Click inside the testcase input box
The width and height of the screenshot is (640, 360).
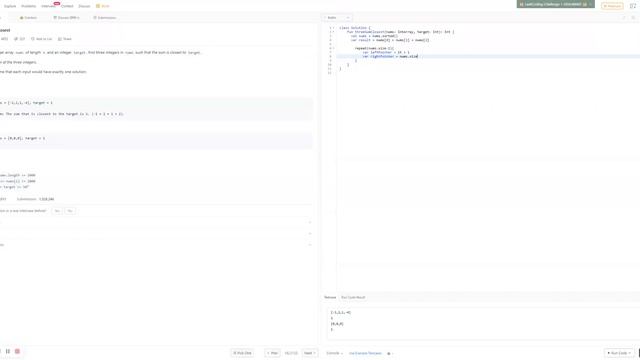tap(483, 323)
